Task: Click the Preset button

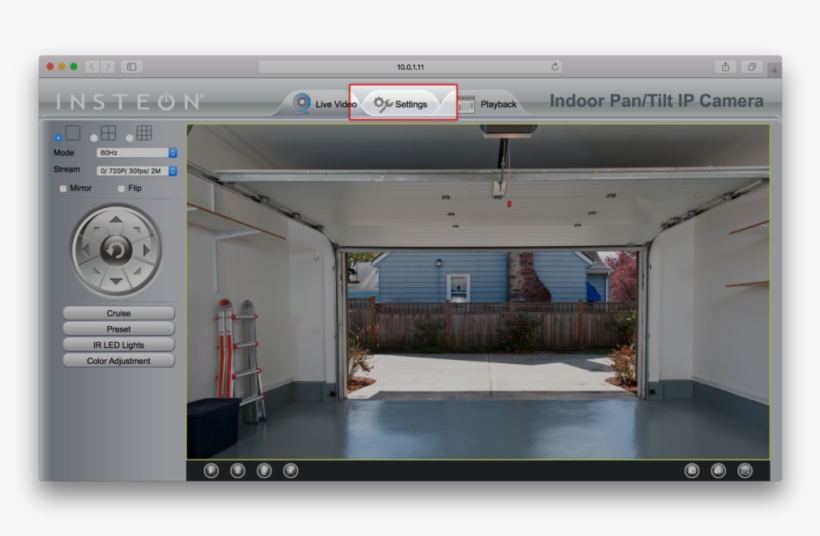Action: [x=119, y=329]
